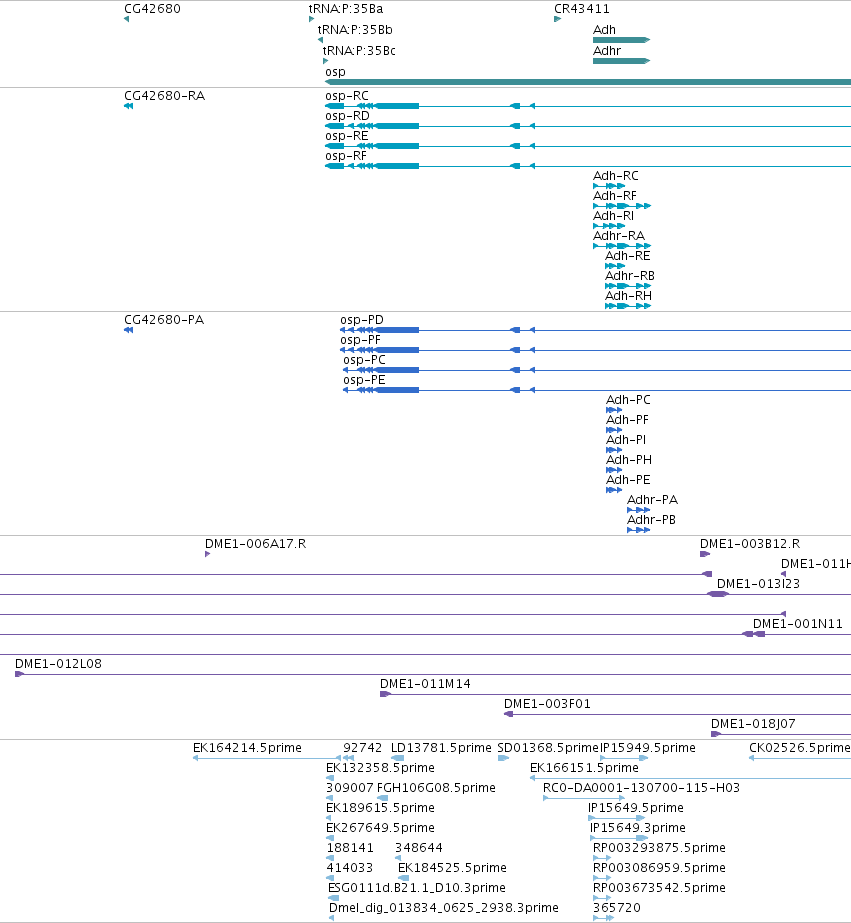The height and width of the screenshot is (923, 851).
Task: Click the DME1-011M14 clone label
Action: 425,684
